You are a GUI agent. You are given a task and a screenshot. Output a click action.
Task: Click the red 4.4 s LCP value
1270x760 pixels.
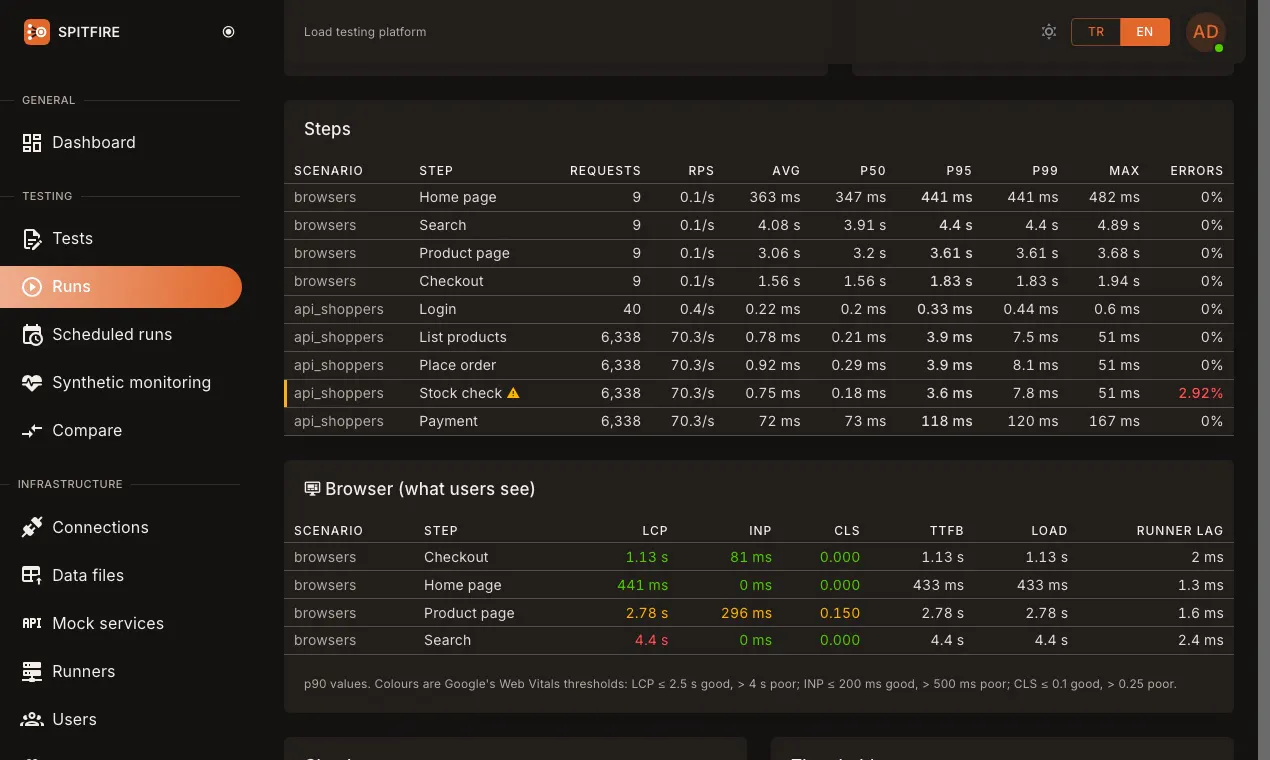click(x=651, y=640)
